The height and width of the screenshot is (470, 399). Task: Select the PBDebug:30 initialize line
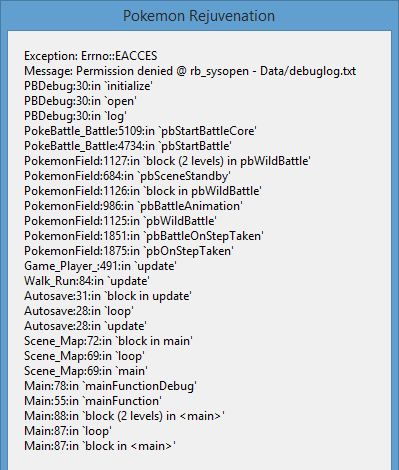pos(88,86)
